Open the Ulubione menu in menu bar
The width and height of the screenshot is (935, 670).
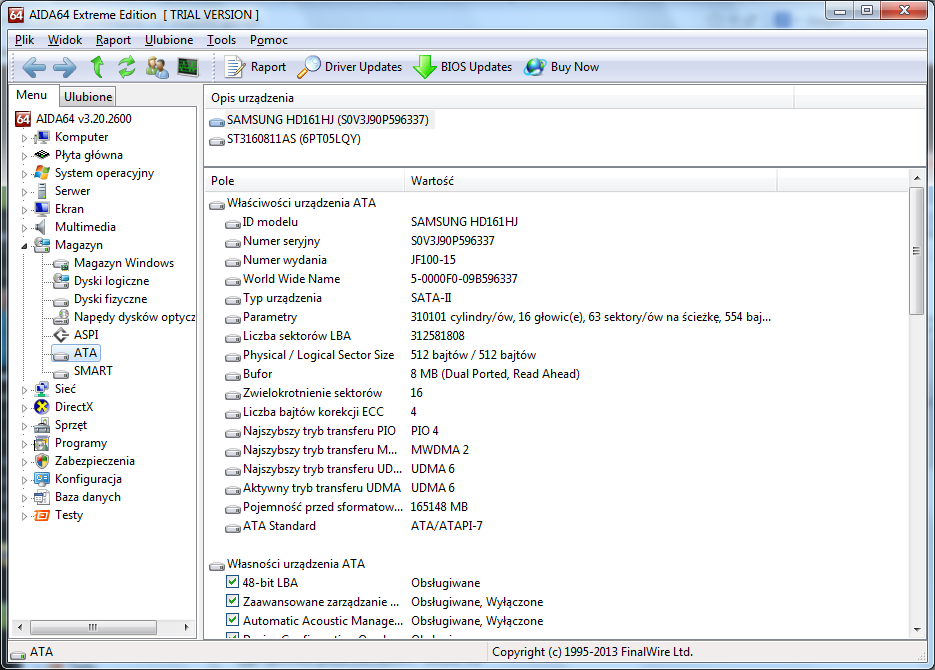pyautogui.click(x=169, y=40)
